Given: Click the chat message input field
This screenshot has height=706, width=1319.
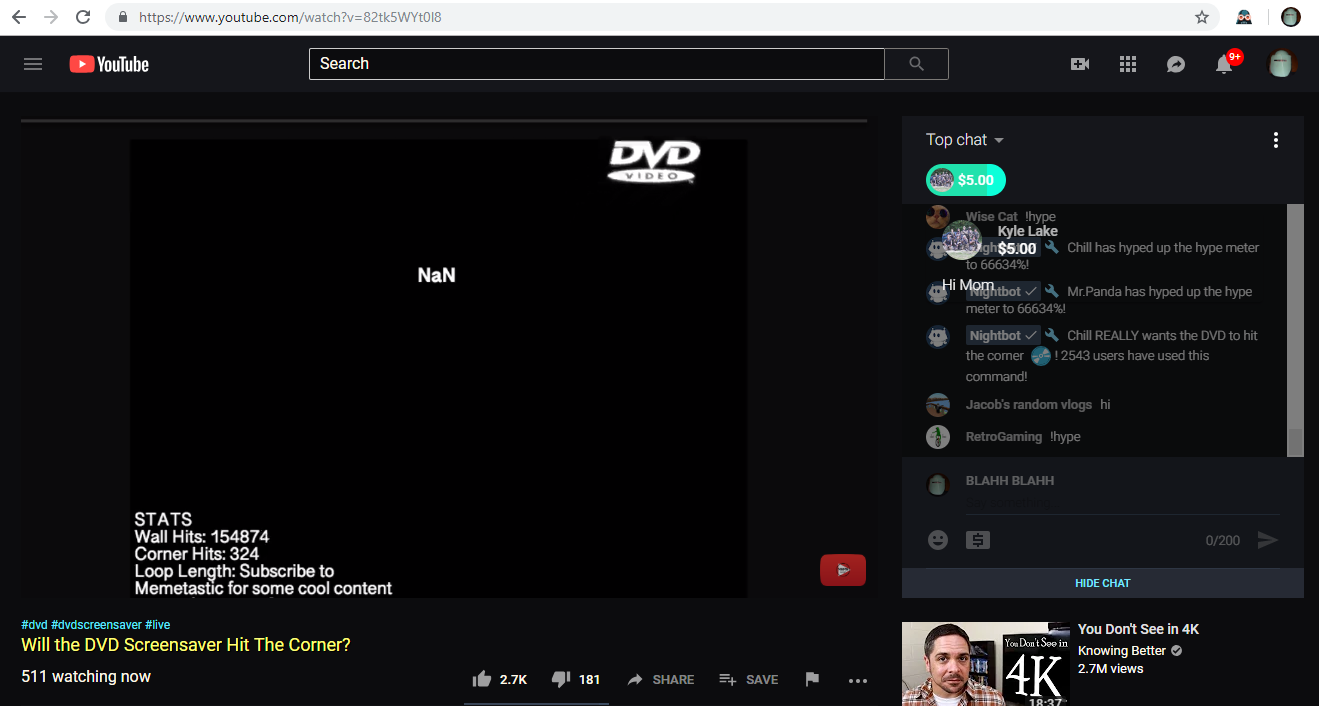Looking at the screenshot, I should [1122, 505].
